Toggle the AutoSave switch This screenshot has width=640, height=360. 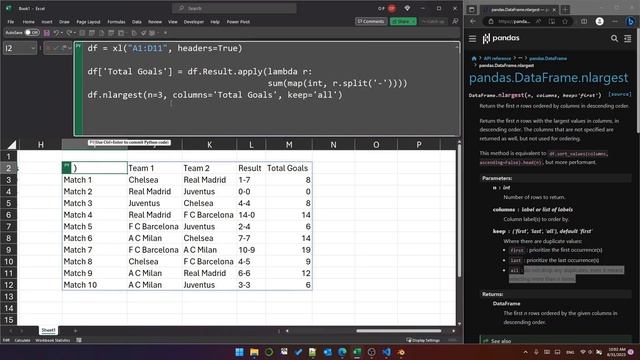click(32, 33)
